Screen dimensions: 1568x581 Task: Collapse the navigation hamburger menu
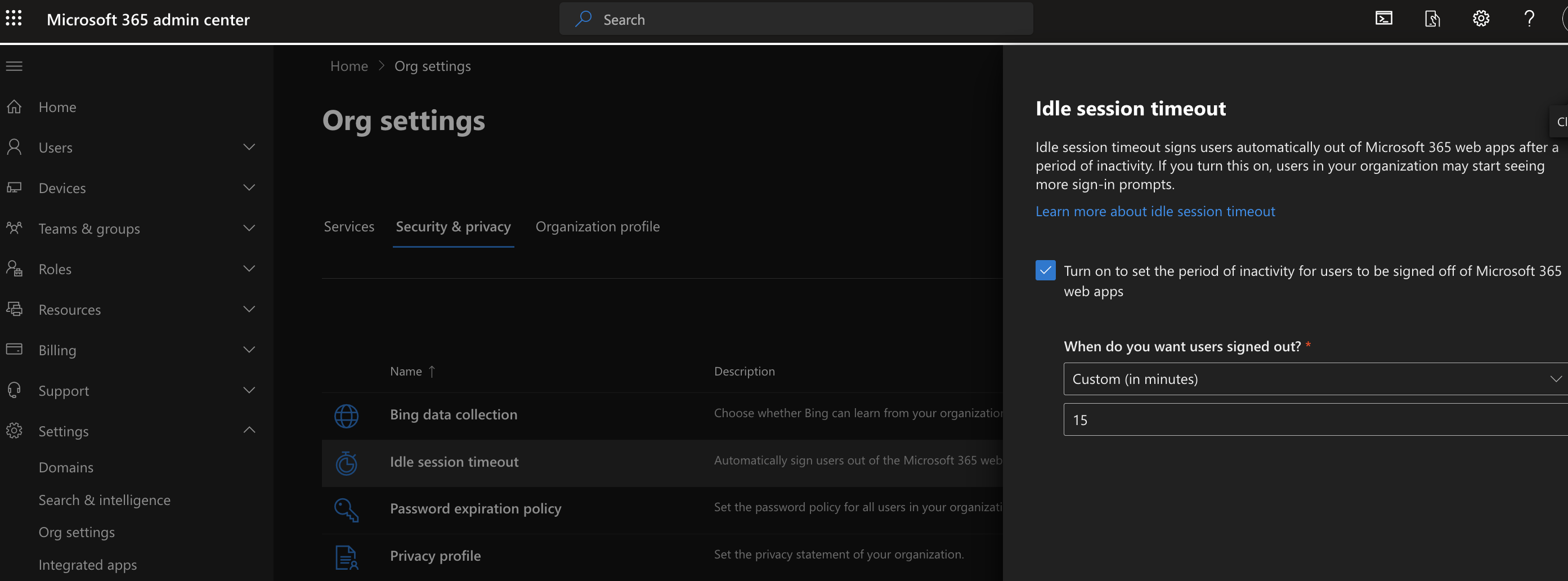pyautogui.click(x=14, y=66)
